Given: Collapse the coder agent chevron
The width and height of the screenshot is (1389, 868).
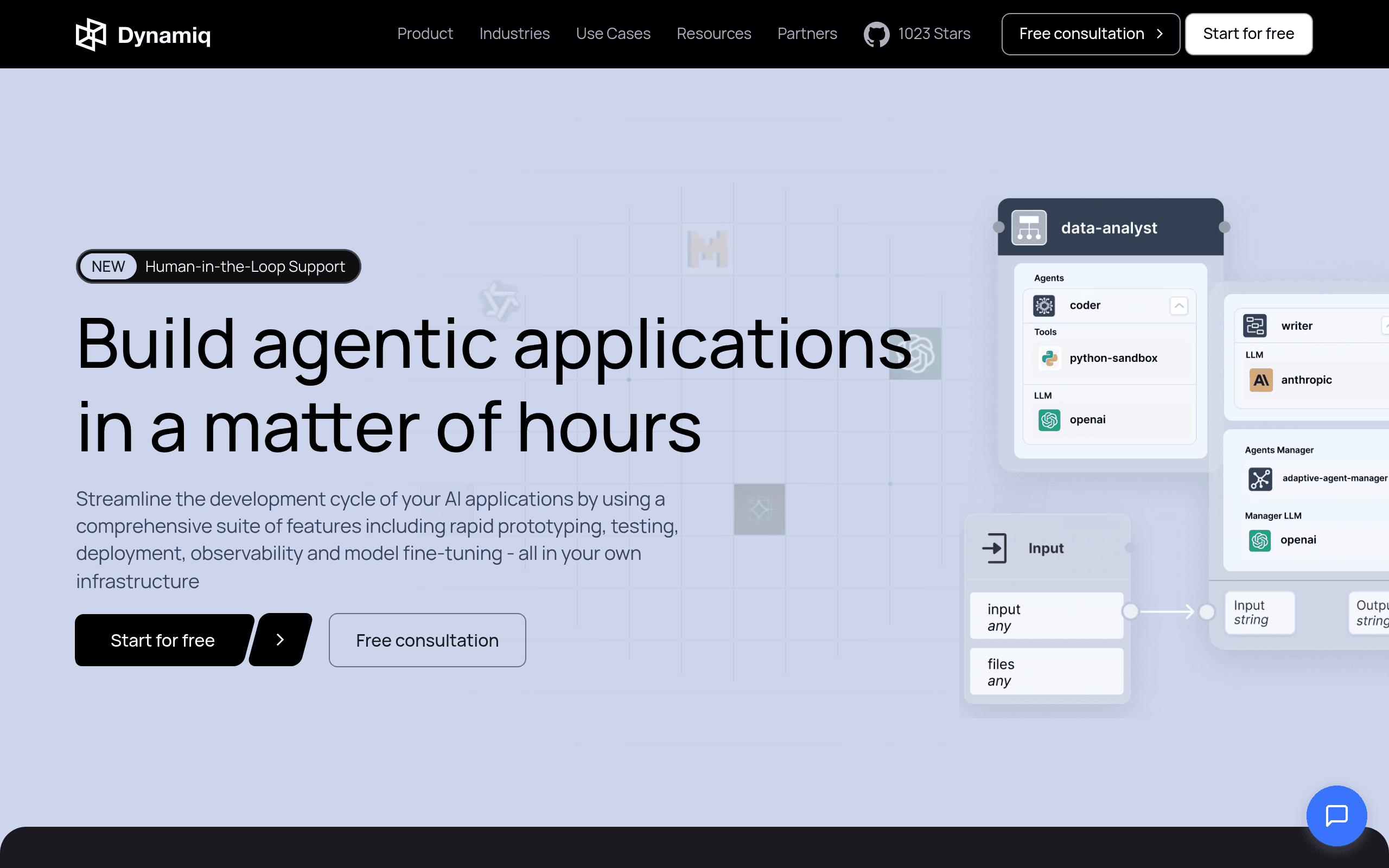Looking at the screenshot, I should pos(1179,305).
